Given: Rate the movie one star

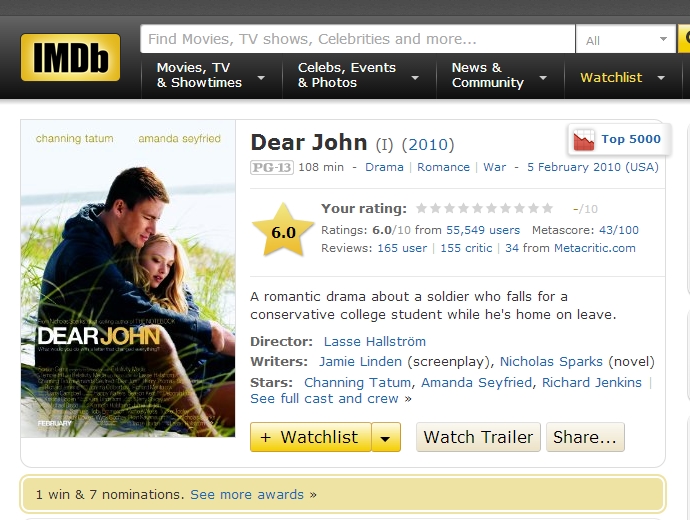Looking at the screenshot, I should [x=421, y=208].
